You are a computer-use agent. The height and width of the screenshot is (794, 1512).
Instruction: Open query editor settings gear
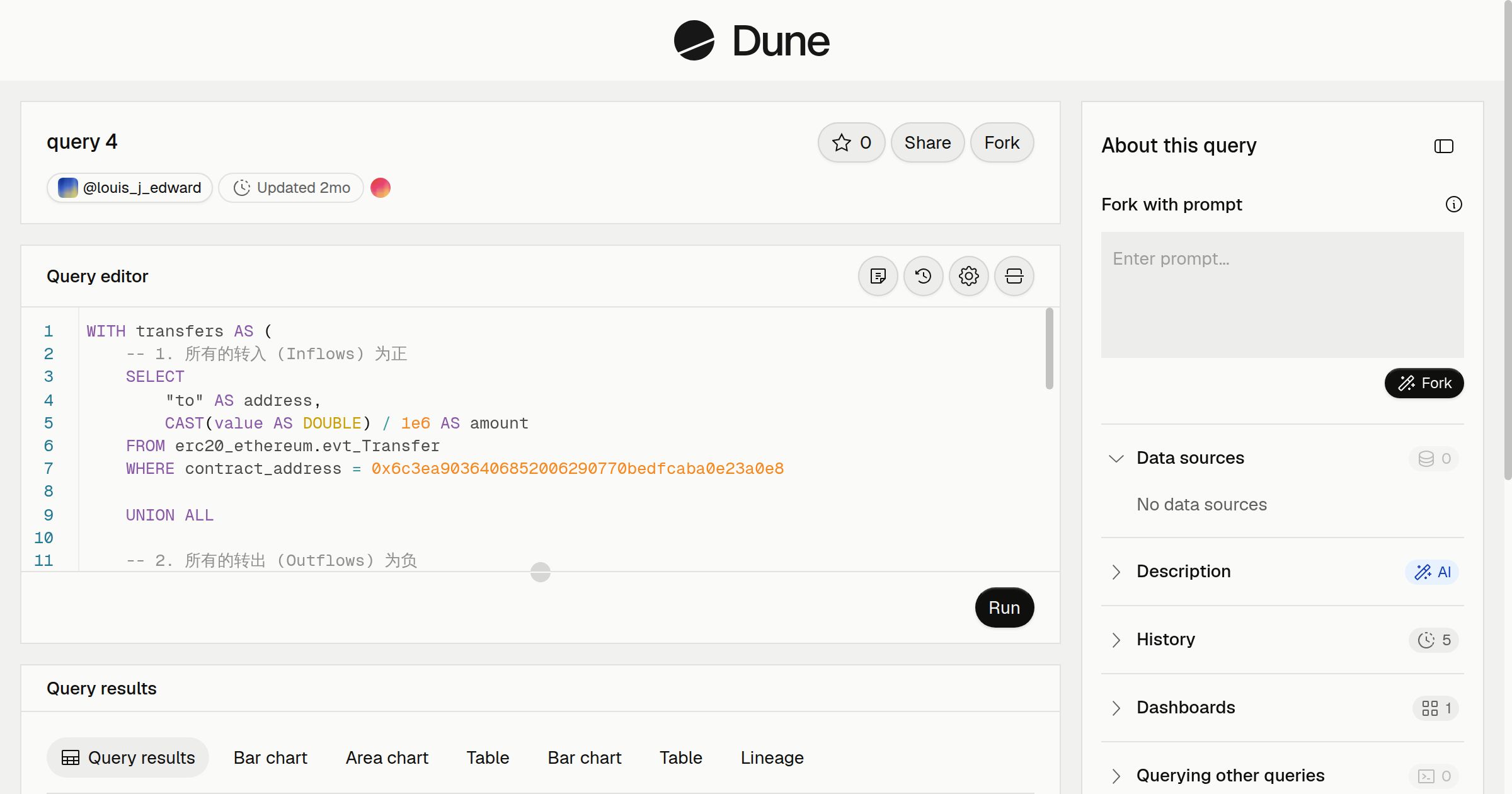point(969,276)
